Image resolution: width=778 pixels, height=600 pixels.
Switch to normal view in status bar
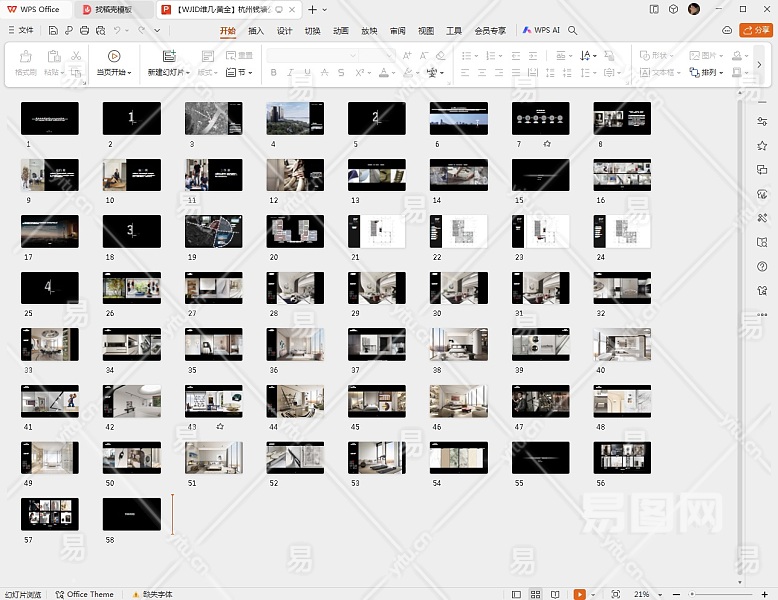(515, 594)
